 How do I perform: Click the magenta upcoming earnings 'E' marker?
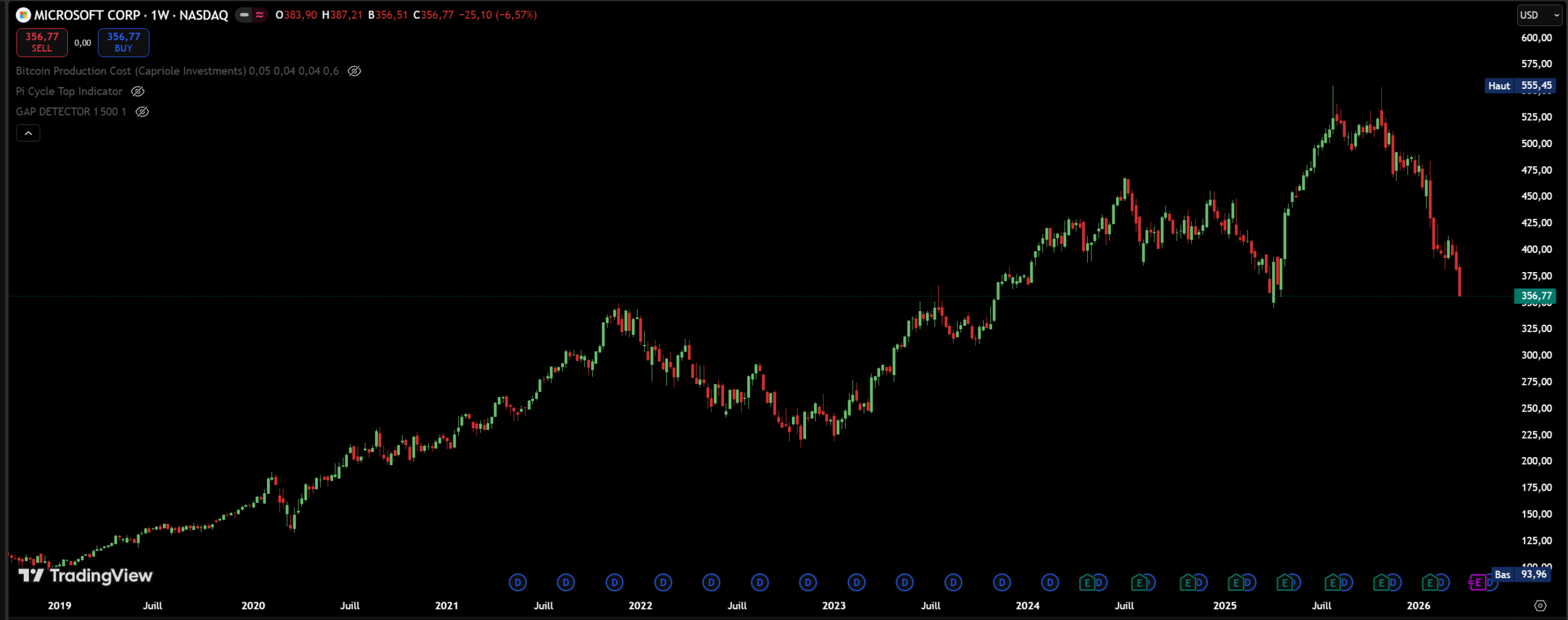click(x=1477, y=583)
